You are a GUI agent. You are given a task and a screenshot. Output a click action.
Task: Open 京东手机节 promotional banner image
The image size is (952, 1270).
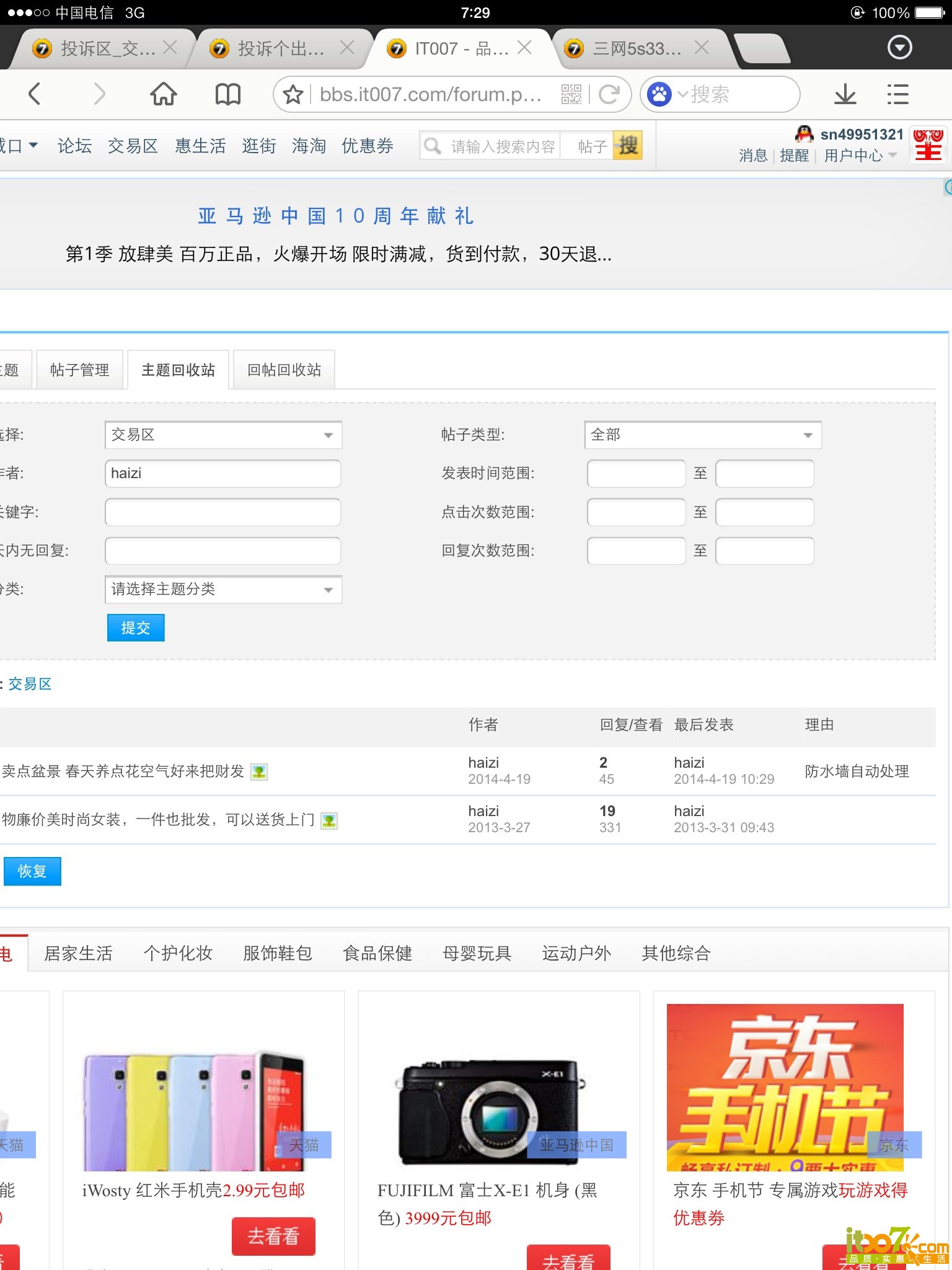coord(785,1087)
